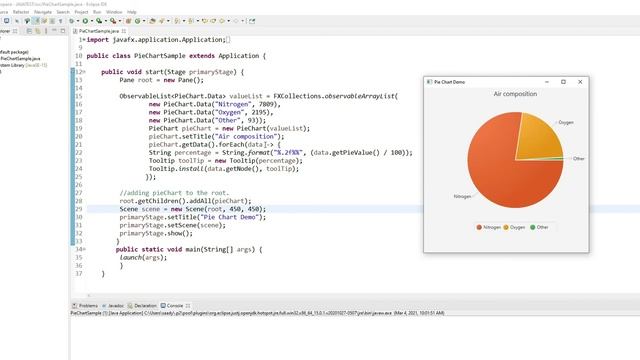Open the Navigate menu
Image resolution: width=640 pixels, height=360 pixels.
tap(42, 12)
